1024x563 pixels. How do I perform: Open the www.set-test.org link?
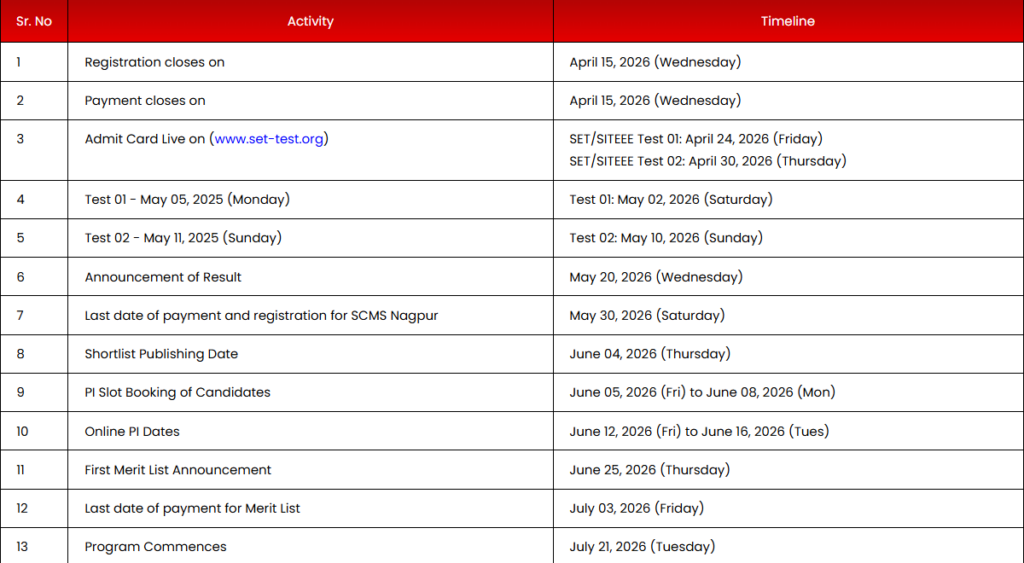tap(268, 138)
